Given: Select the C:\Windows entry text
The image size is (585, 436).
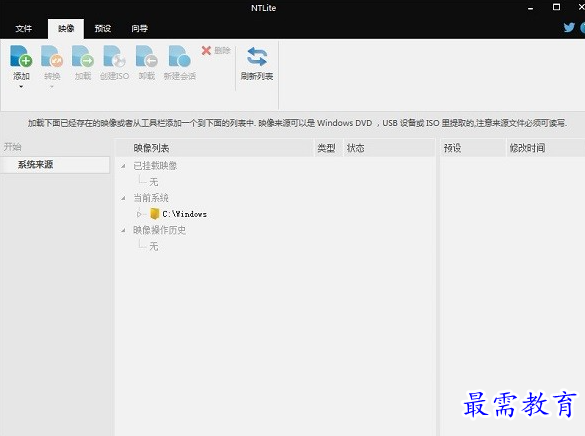Looking at the screenshot, I should pyautogui.click(x=184, y=214).
